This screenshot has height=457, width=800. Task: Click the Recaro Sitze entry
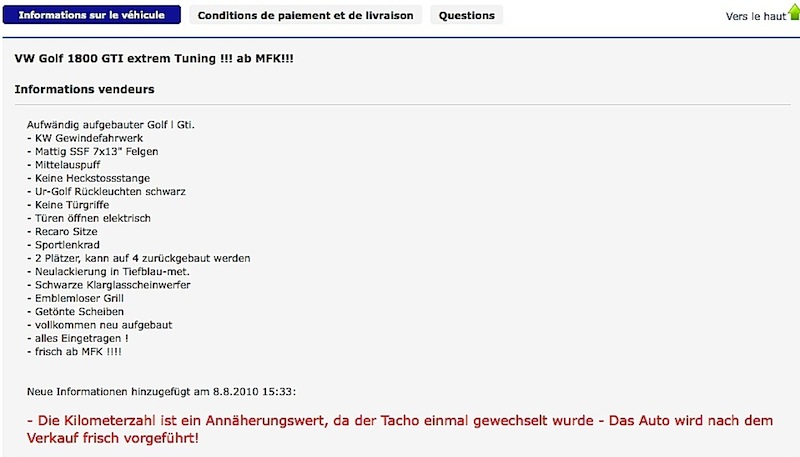tap(62, 231)
